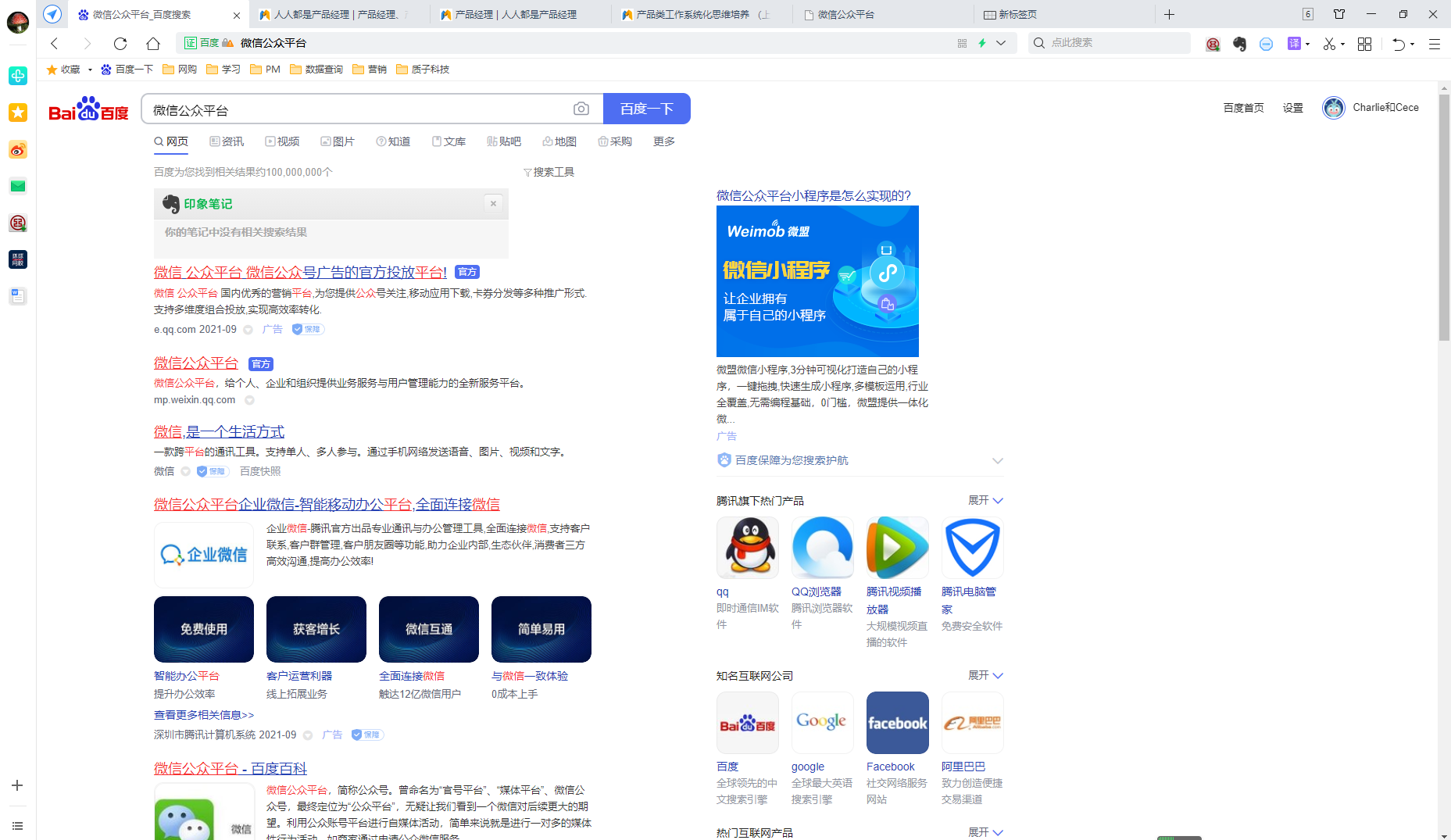The height and width of the screenshot is (840, 1451).
Task: Switch to the 产品经理 | 人人都是产品经理 browser tab
Action: coord(520,14)
